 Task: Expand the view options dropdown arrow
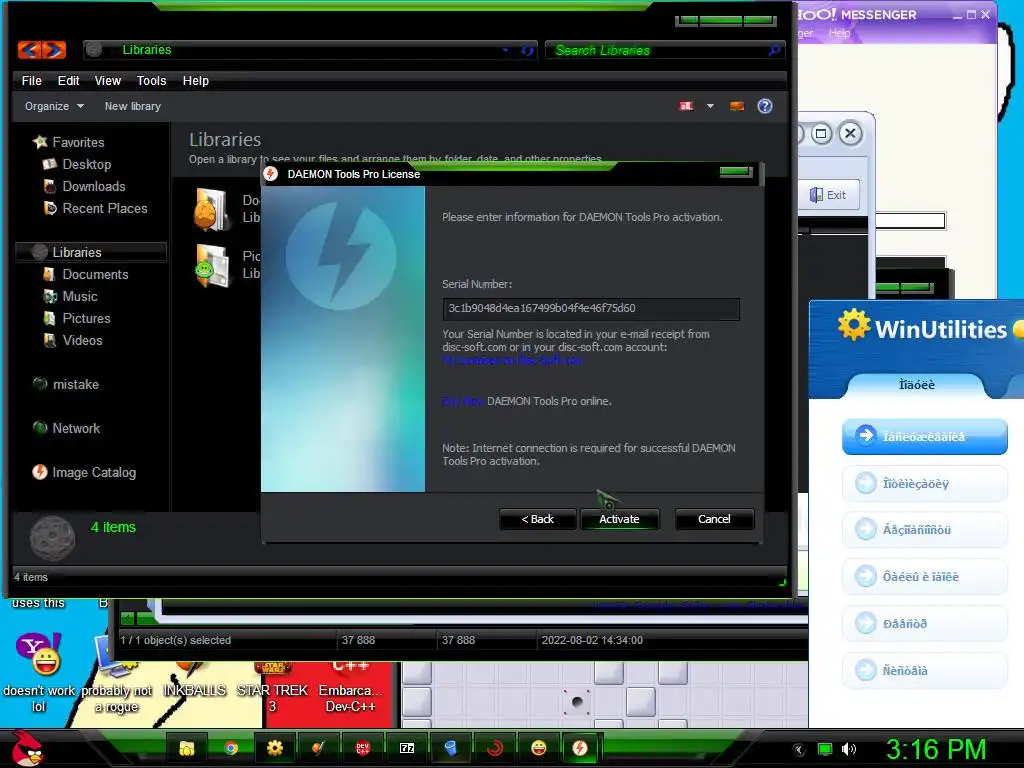click(x=710, y=106)
